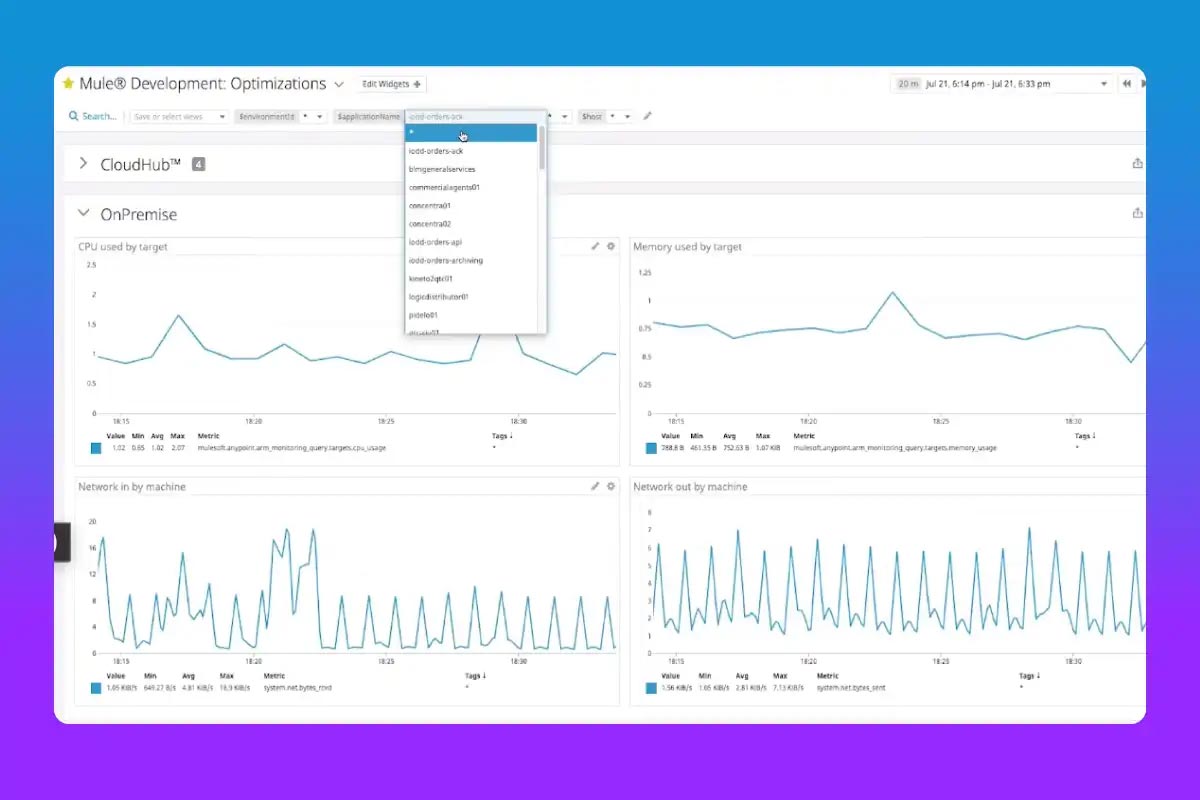Choose concentra02 from the application list

click(471, 223)
